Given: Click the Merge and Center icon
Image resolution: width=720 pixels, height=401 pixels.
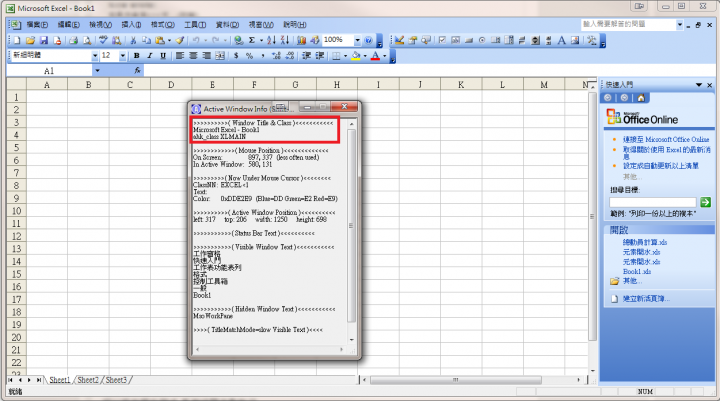Looking at the screenshot, I should pyautogui.click(x=220, y=56).
